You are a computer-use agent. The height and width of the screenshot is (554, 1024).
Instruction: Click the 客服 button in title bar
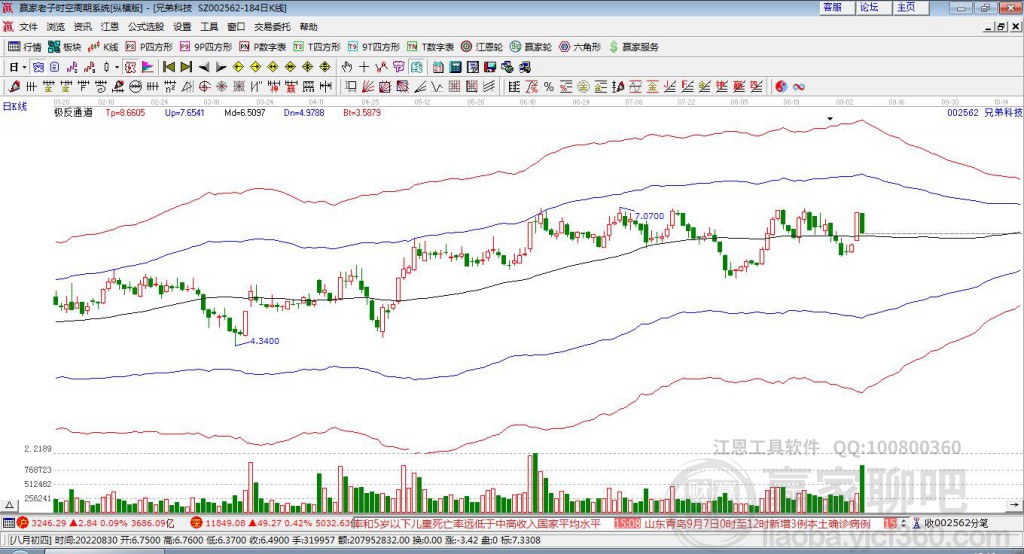point(835,7)
